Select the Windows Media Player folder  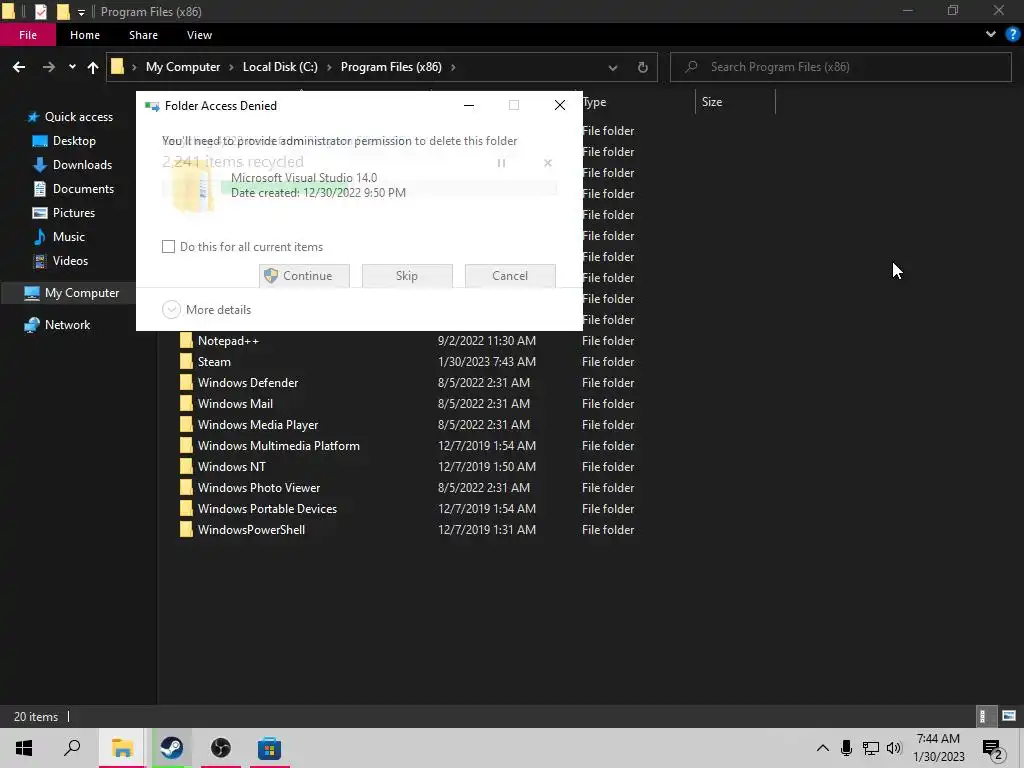click(x=258, y=424)
